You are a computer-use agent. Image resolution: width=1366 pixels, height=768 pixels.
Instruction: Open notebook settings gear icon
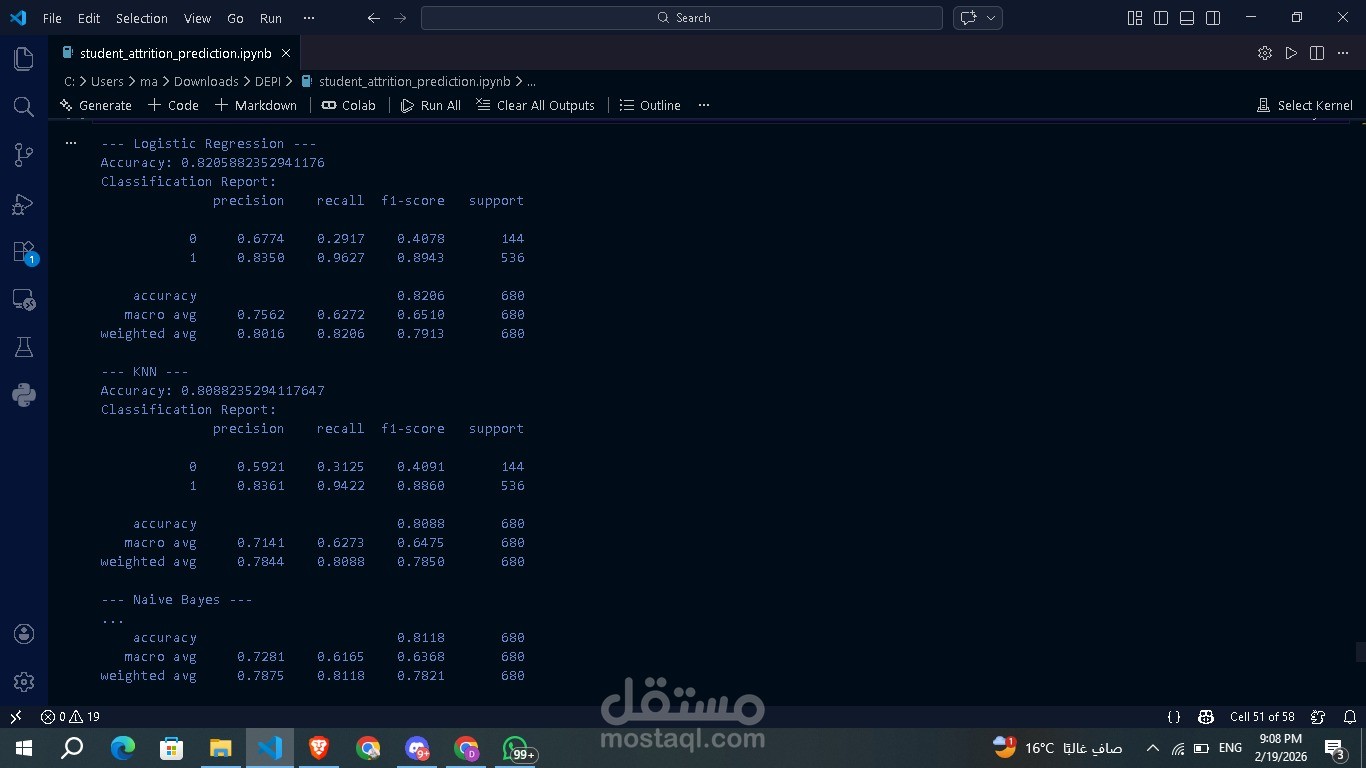1264,53
